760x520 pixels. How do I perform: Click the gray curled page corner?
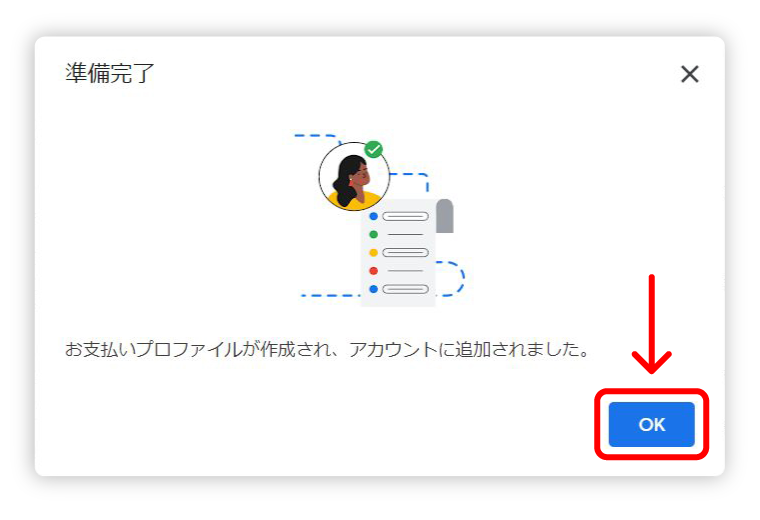[444, 216]
